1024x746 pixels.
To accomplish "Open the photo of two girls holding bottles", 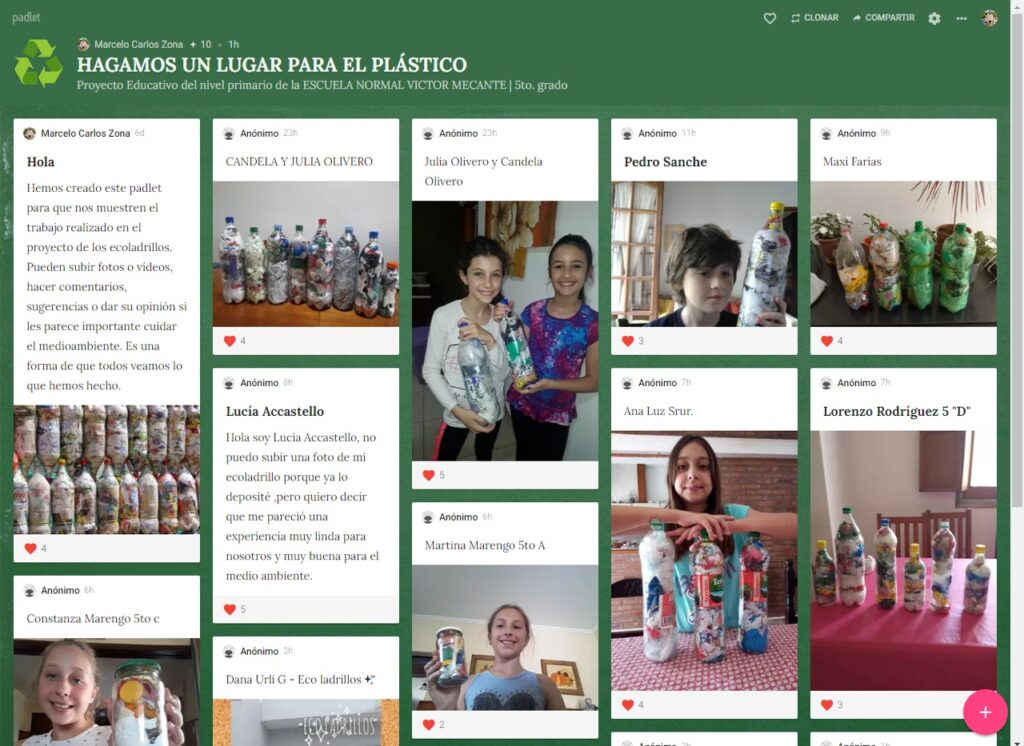I will coord(505,331).
